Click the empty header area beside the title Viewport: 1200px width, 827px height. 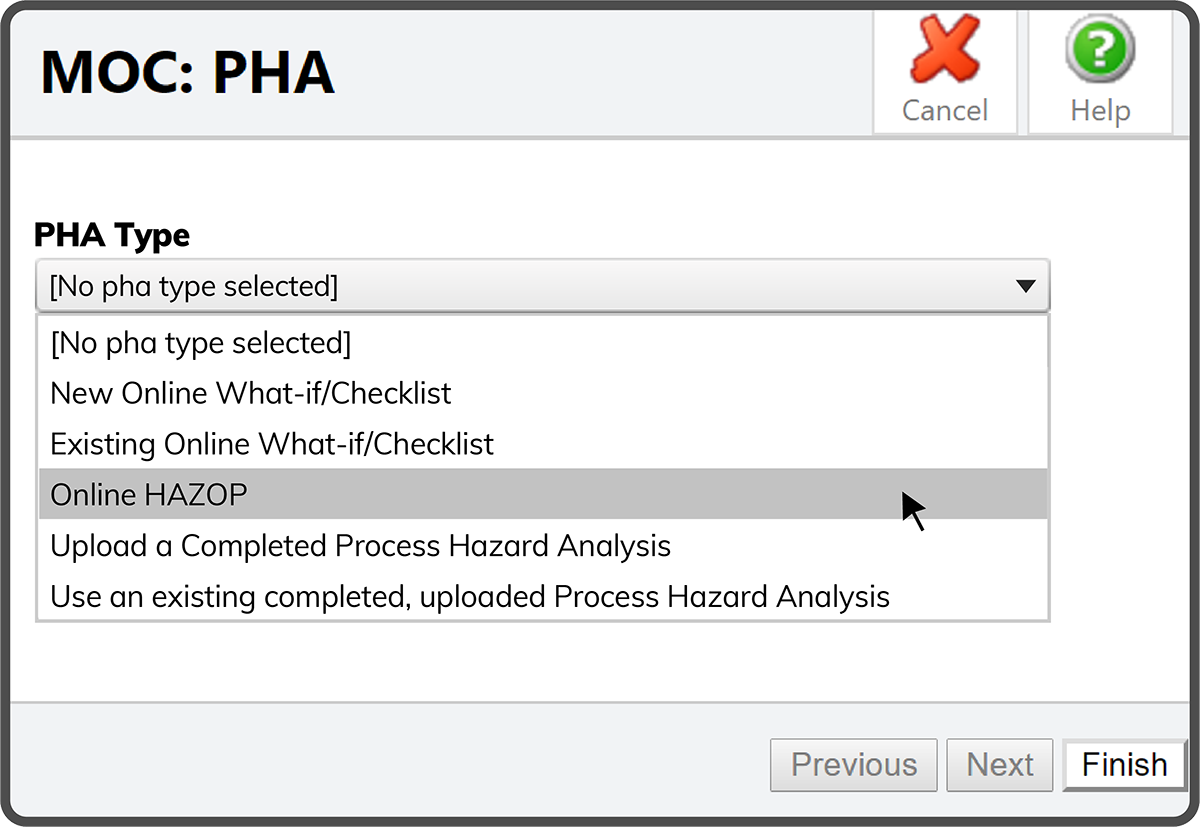[x=600, y=72]
